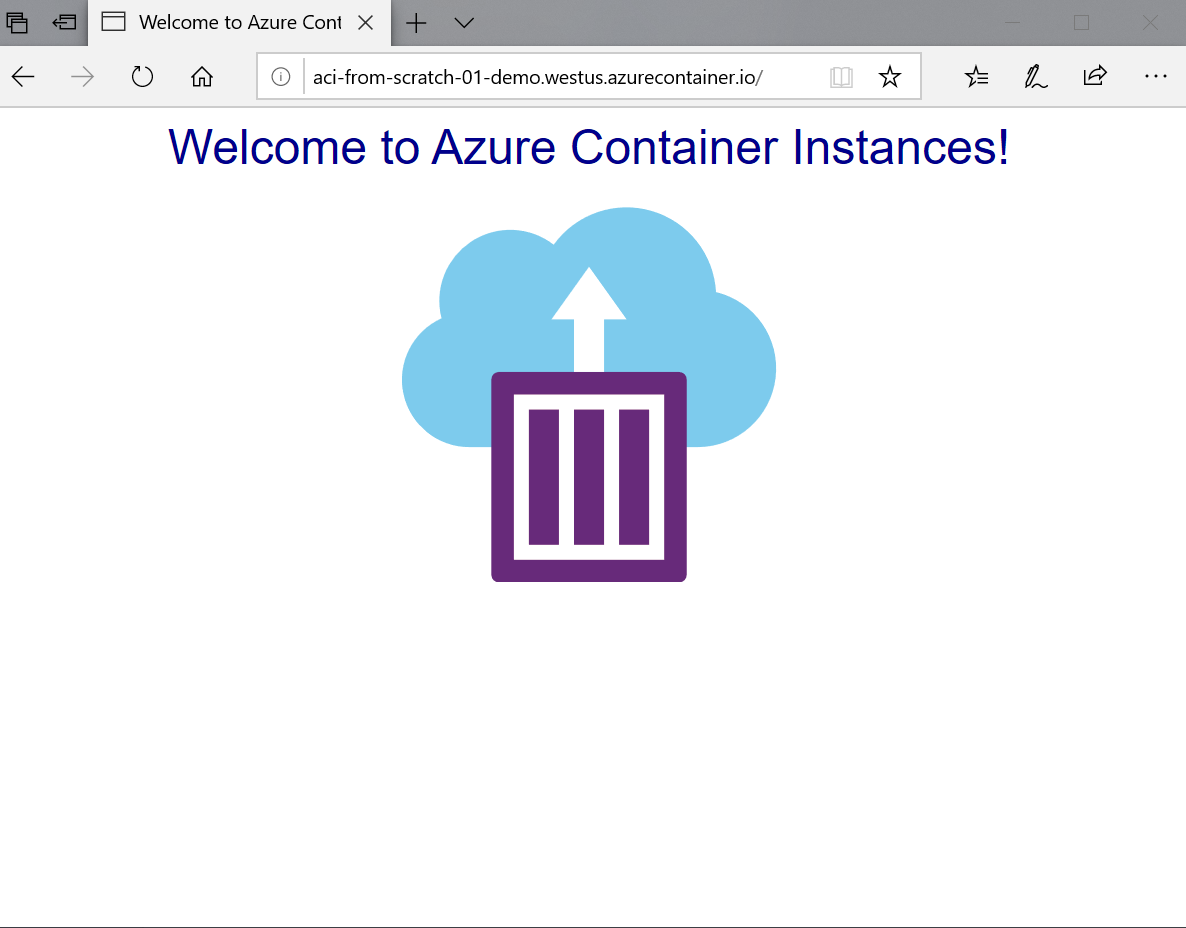
Task: Minimize the browser window
Action: pyautogui.click(x=1012, y=23)
